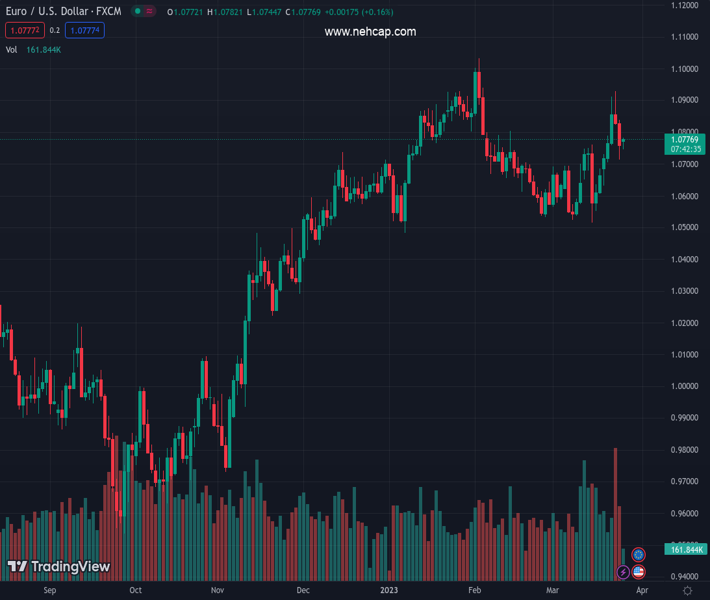Click the Nov label on time axis

[217, 591]
